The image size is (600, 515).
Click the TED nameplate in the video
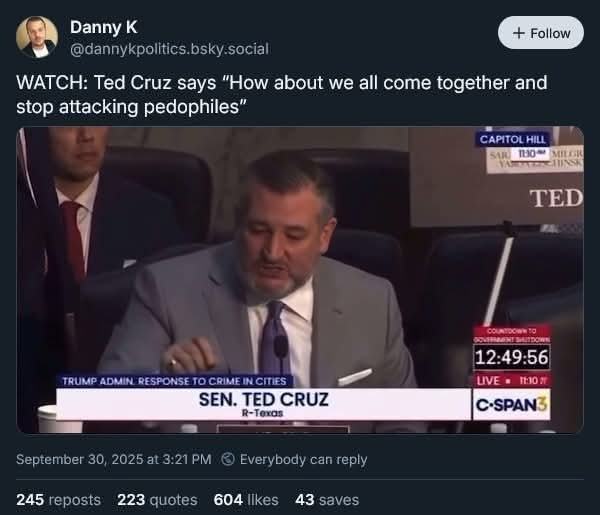pos(556,198)
